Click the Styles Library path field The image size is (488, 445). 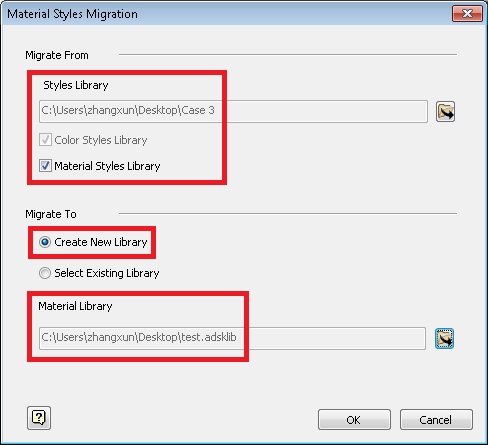click(x=233, y=111)
